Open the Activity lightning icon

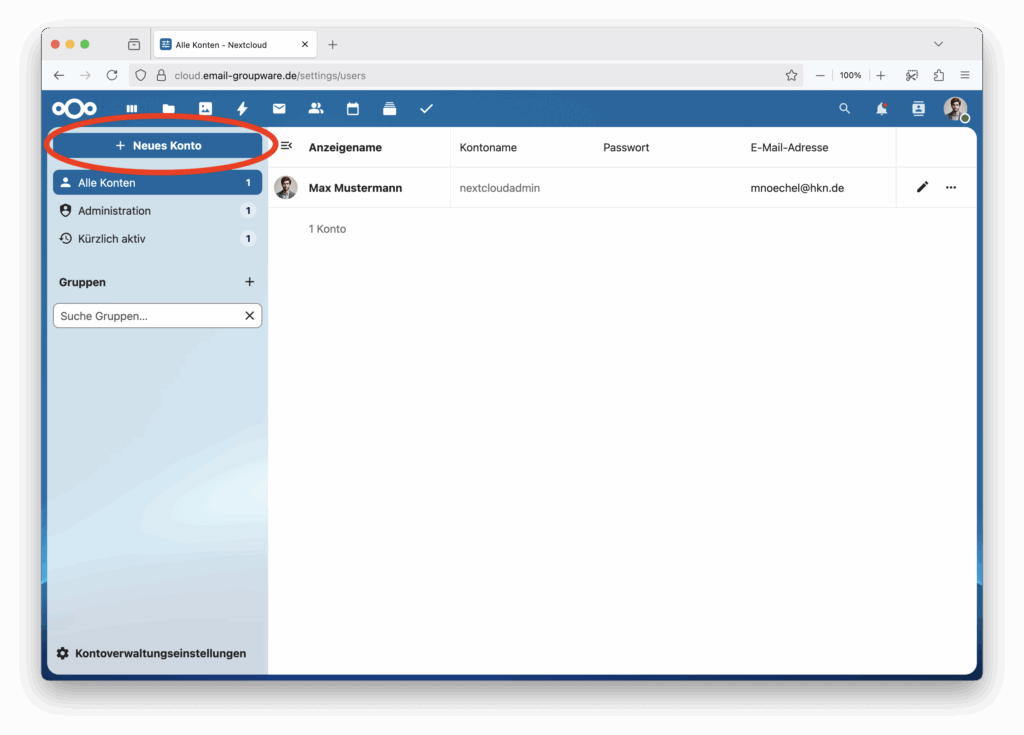click(242, 108)
